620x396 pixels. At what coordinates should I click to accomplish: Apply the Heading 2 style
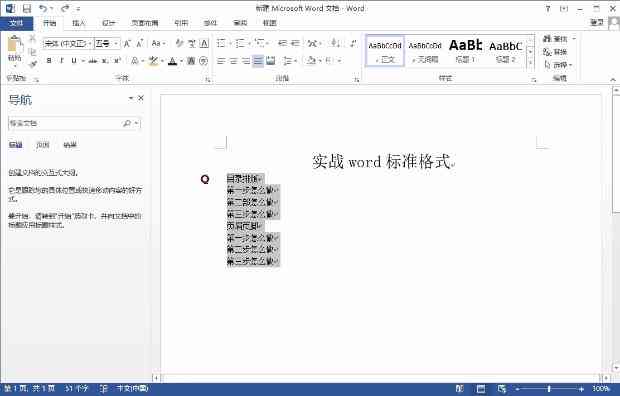(506, 51)
